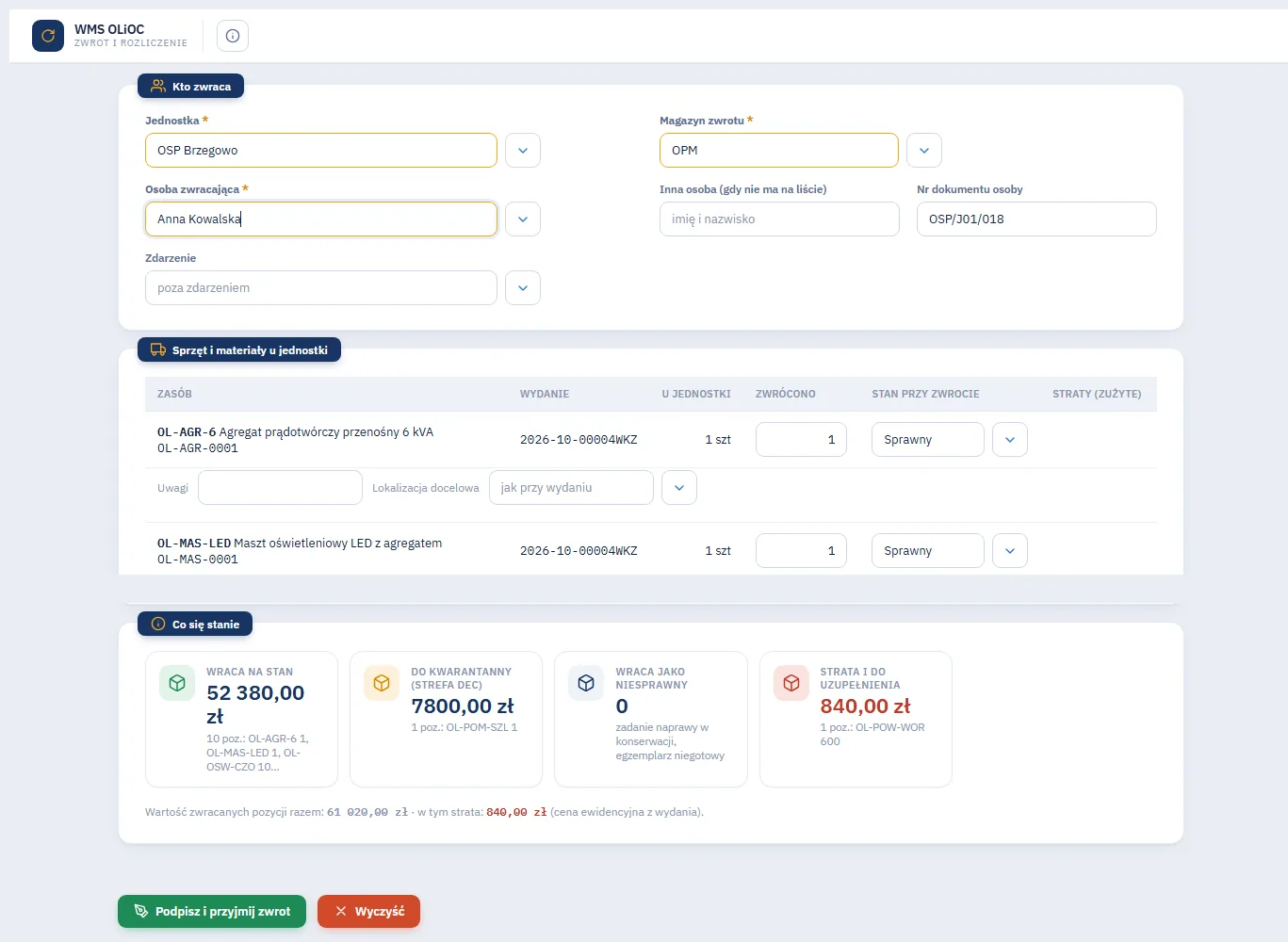Screen dimensions: 1288x942
Task: Click the info icon in Co się stanie badge
Action: (158, 624)
